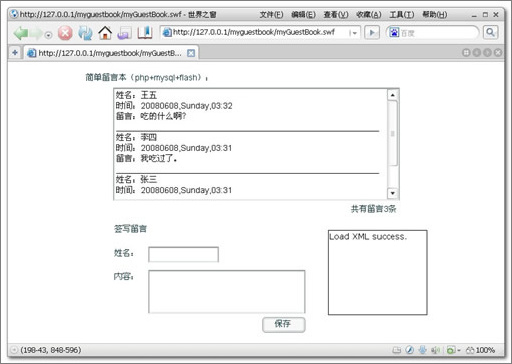The height and width of the screenshot is (364, 512).
Task: Open the 文件(F) menu
Action: [x=271, y=15]
